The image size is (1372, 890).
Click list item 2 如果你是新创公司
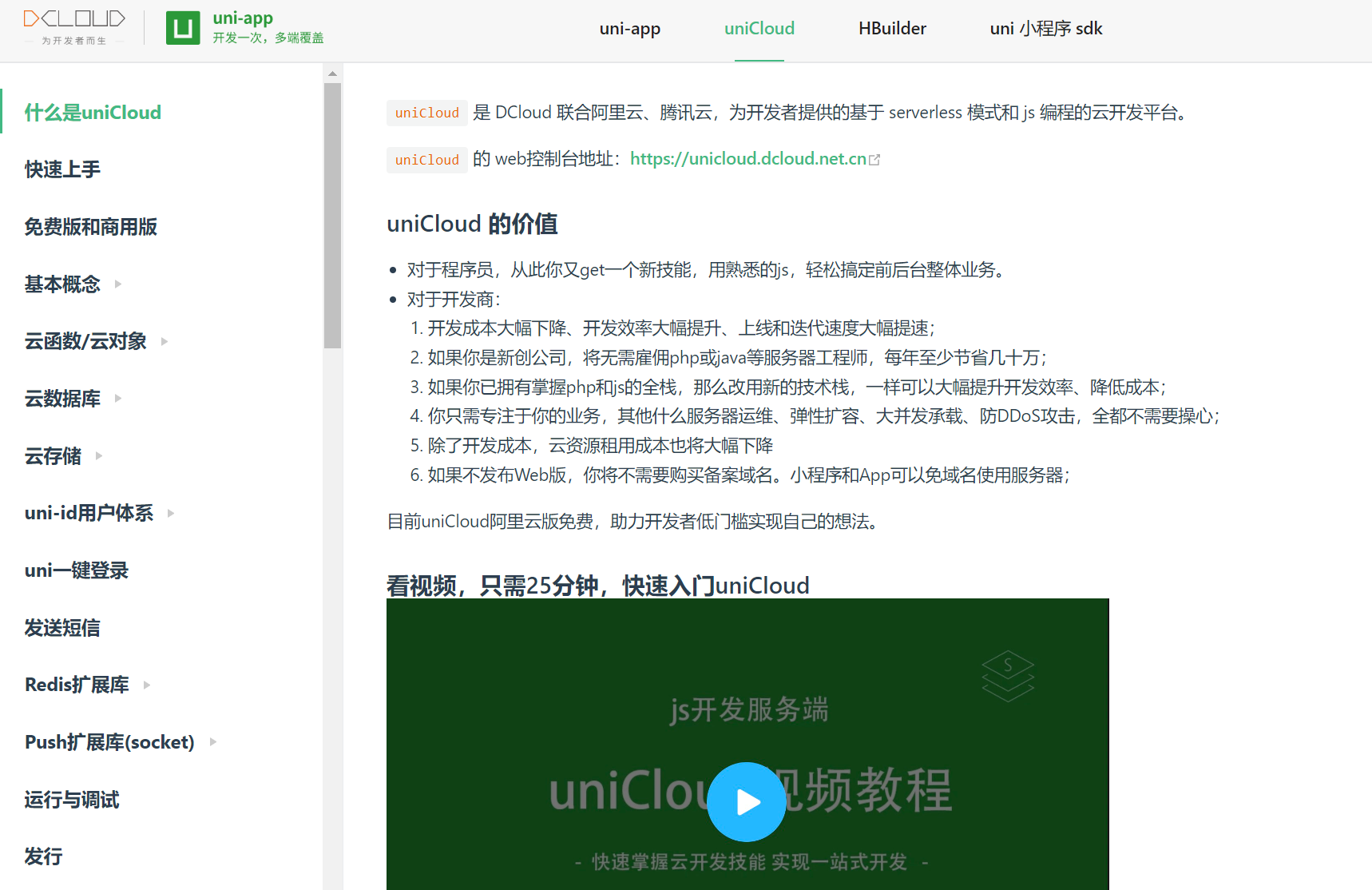[736, 358]
